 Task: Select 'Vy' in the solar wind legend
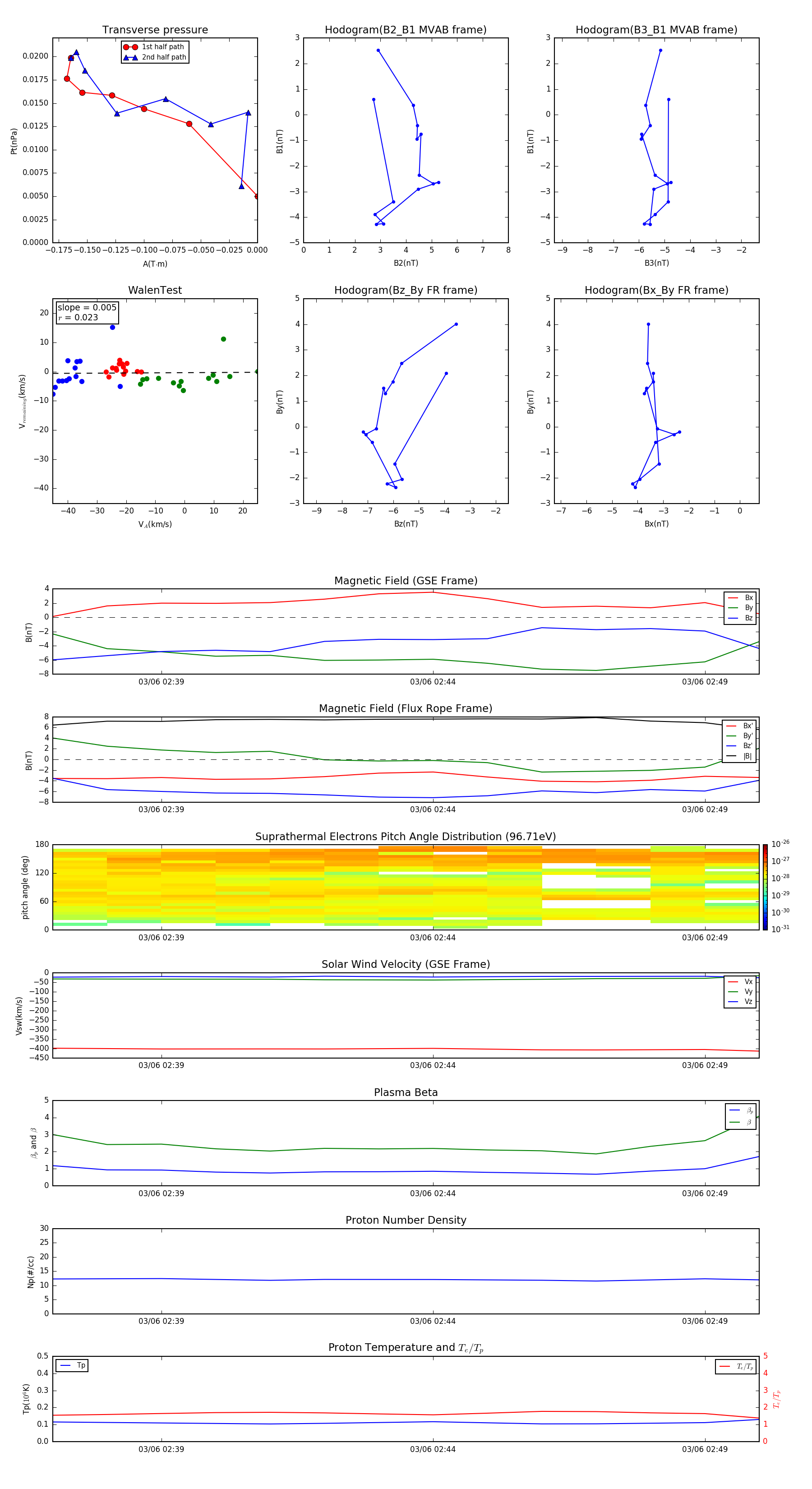point(740,991)
